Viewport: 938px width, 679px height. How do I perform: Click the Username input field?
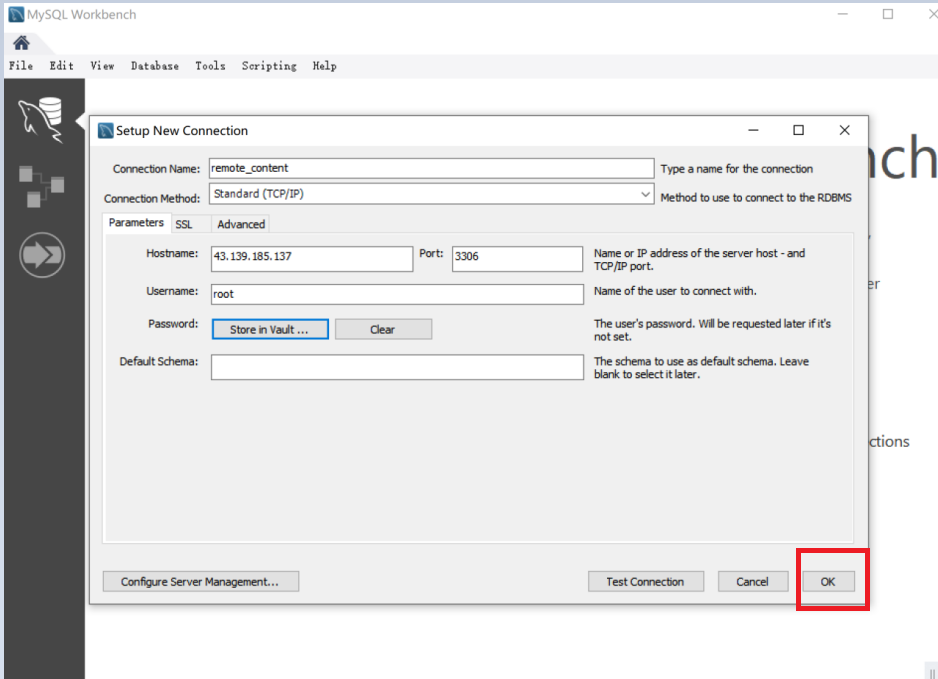point(397,294)
